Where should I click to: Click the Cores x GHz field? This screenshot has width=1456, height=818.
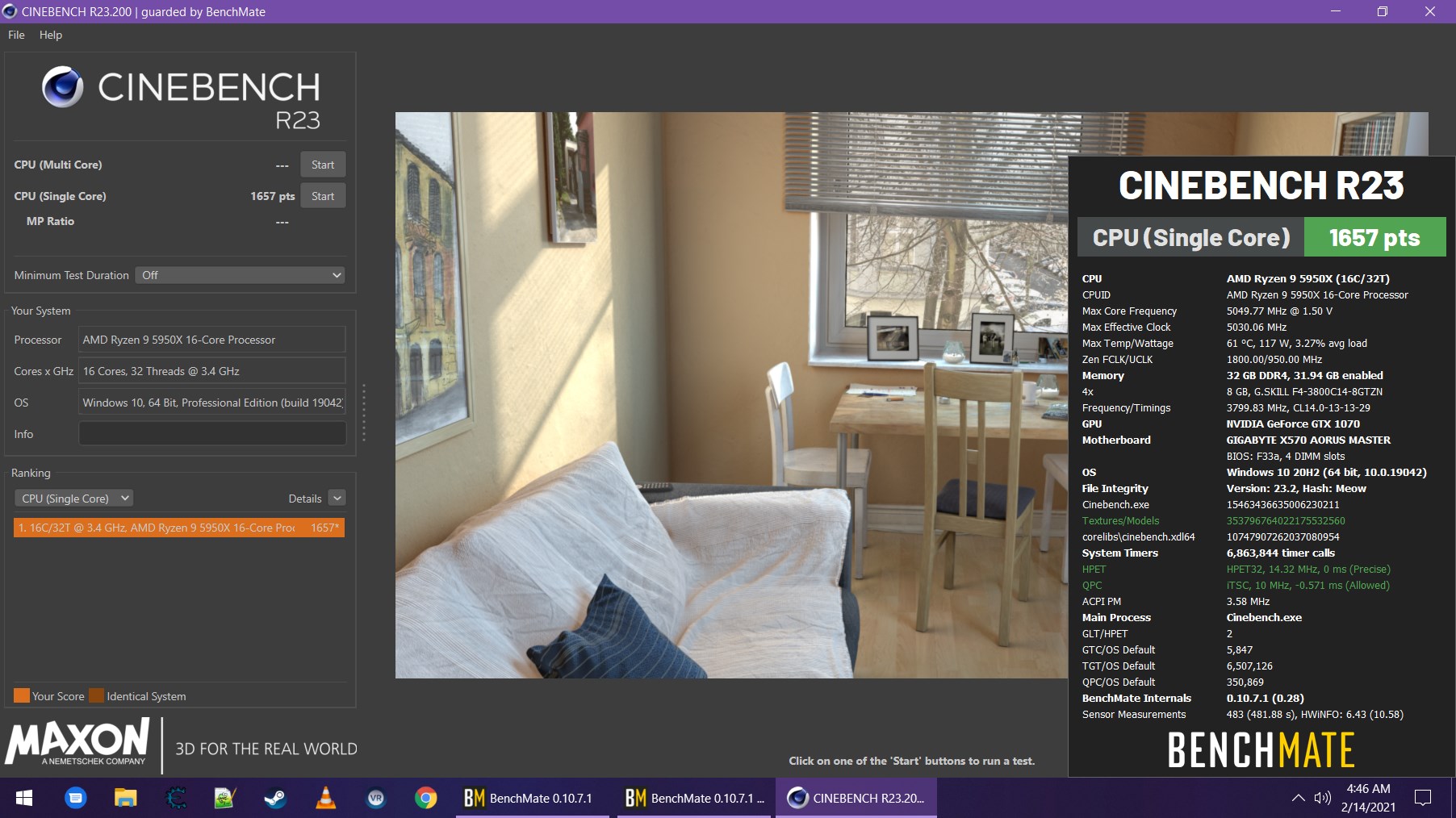point(212,371)
